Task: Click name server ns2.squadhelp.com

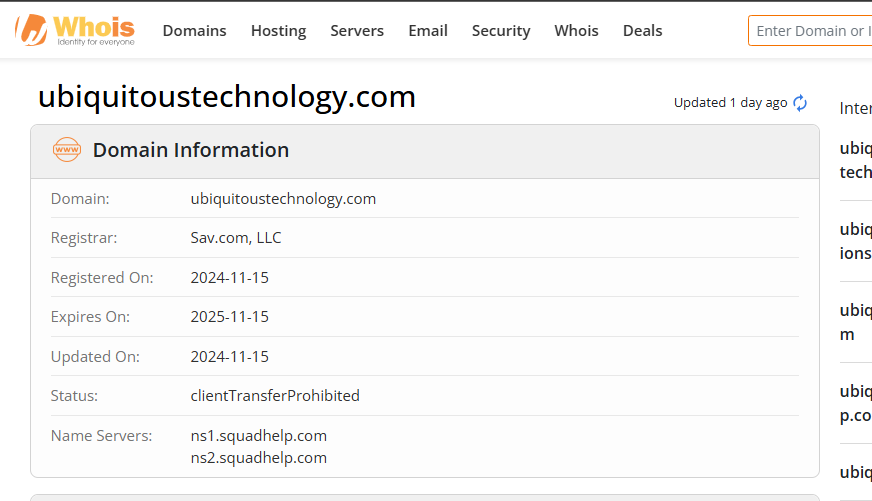Action: (259, 458)
